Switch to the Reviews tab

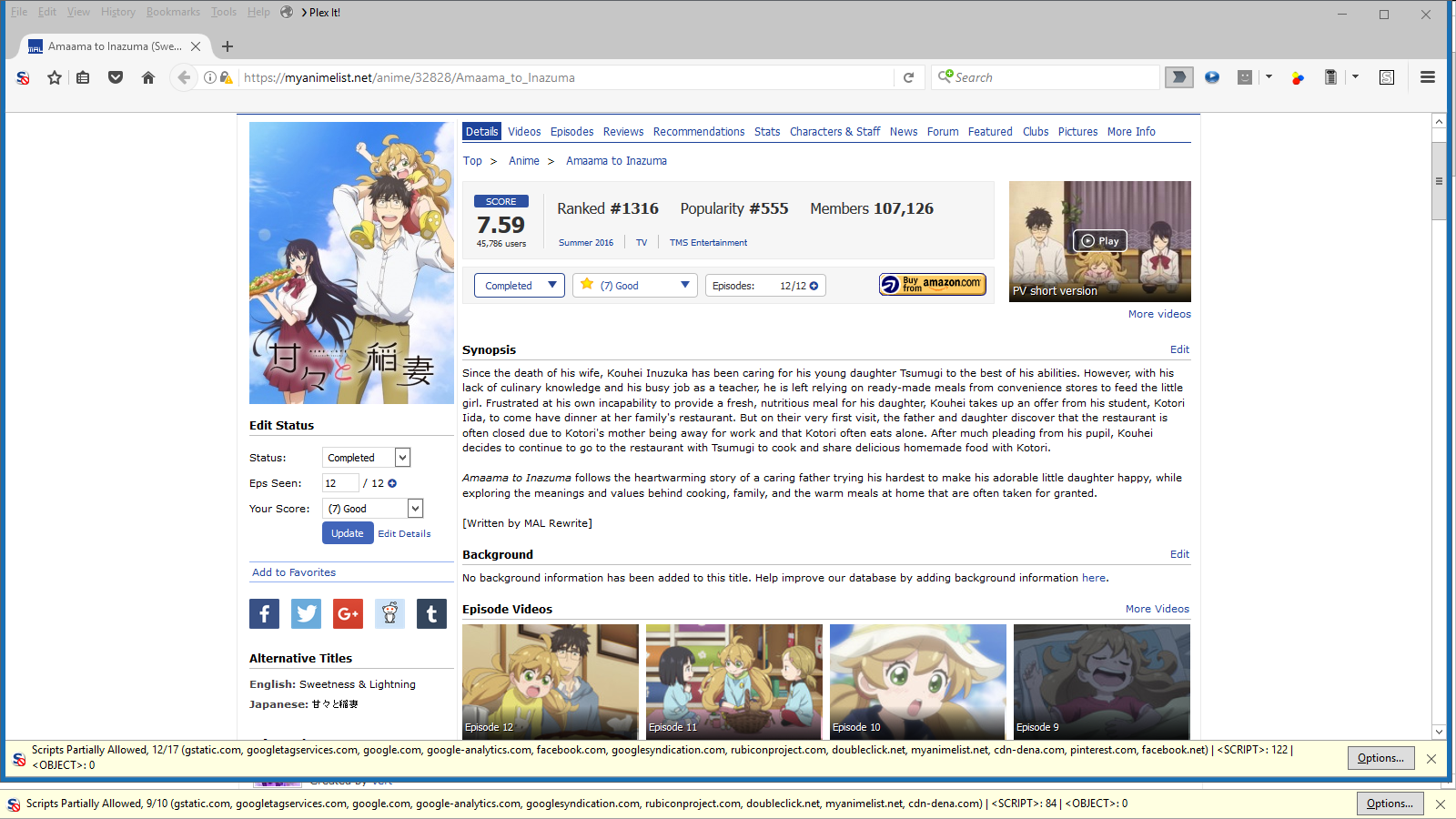click(x=623, y=132)
